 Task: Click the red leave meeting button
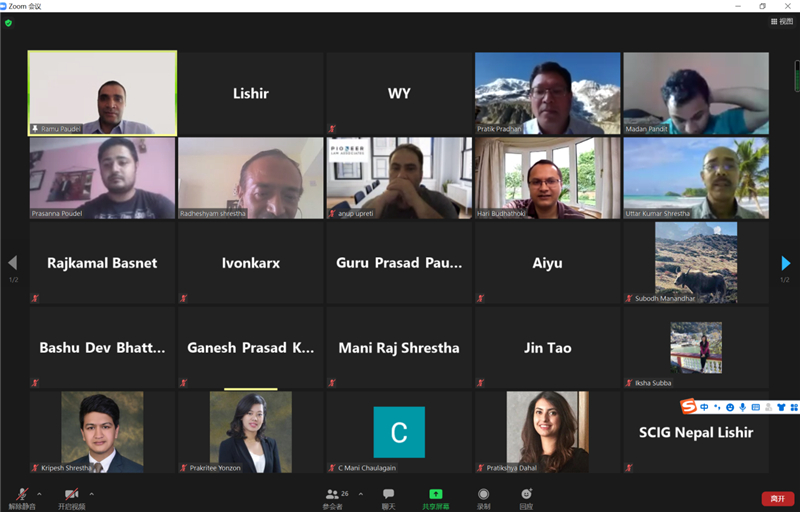(x=778, y=498)
